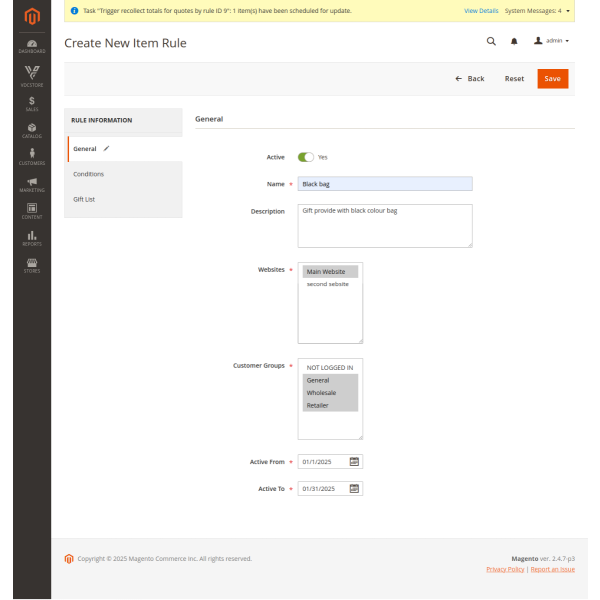Toggle the Active switch off

306,157
